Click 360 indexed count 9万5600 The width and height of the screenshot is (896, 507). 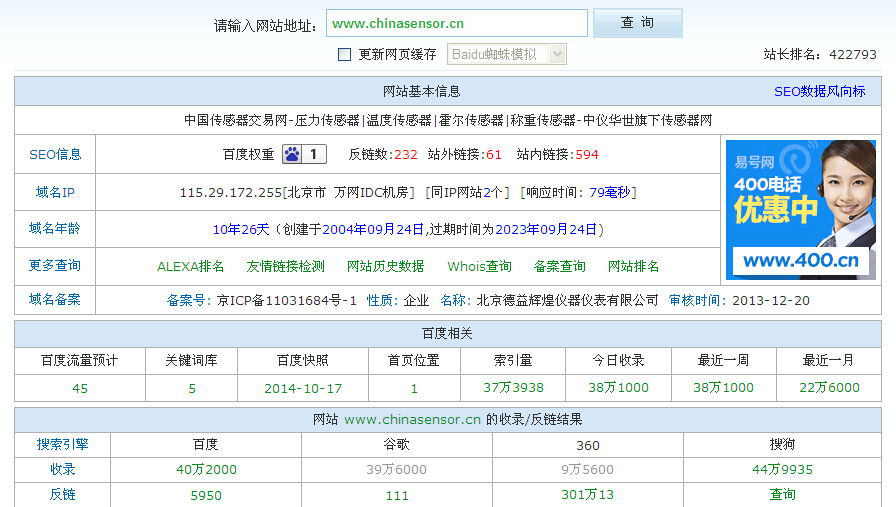click(x=587, y=470)
